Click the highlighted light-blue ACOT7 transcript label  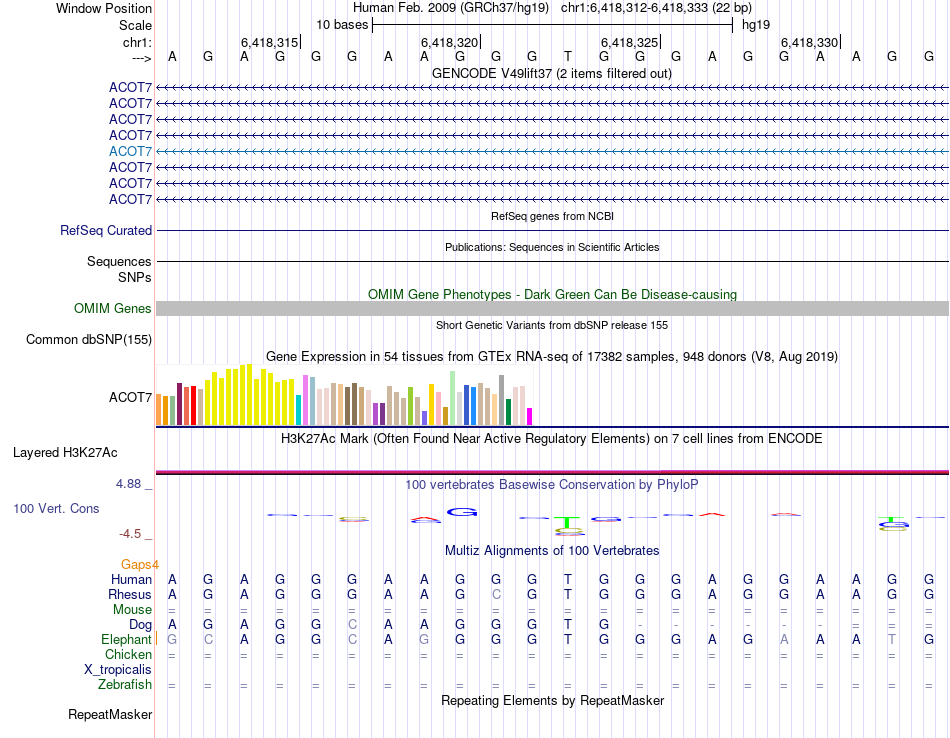[x=130, y=151]
